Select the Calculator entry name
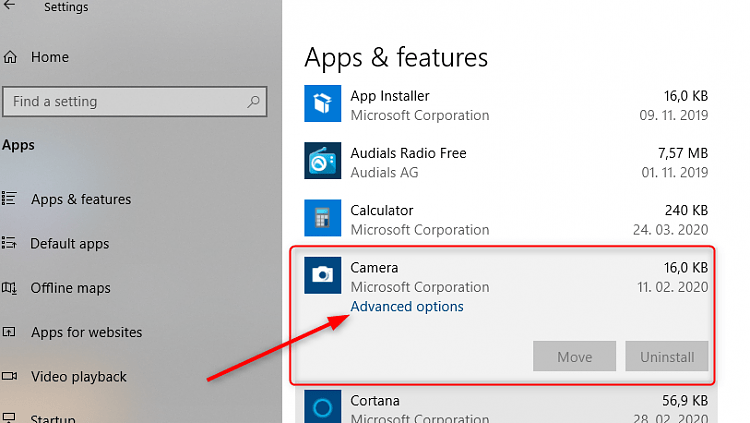This screenshot has height=423, width=750. [x=382, y=211]
